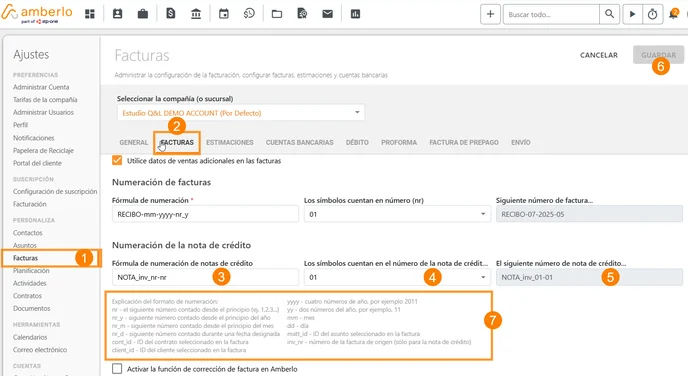This screenshot has width=688, height=376.
Task: Switch to the FACTURAS tab
Action: click(x=177, y=142)
